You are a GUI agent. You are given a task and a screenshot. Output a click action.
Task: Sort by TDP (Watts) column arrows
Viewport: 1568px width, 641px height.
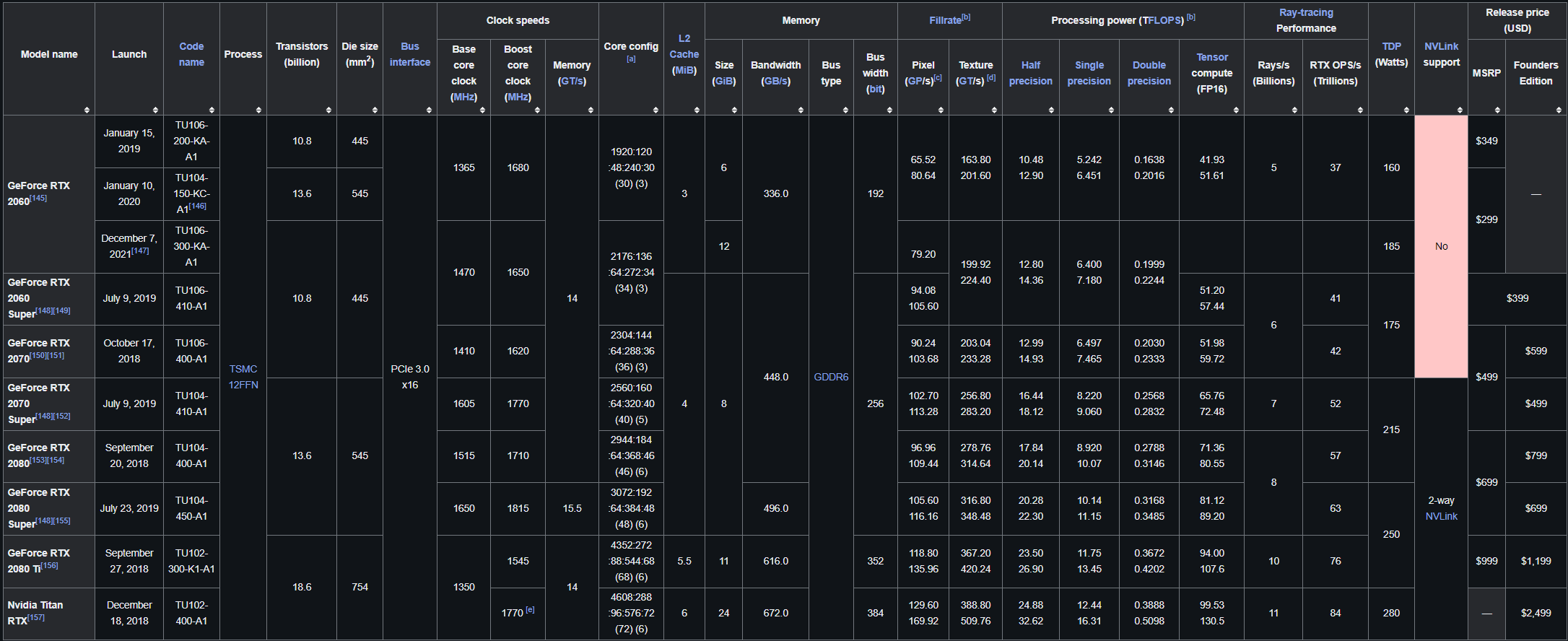[1406, 110]
